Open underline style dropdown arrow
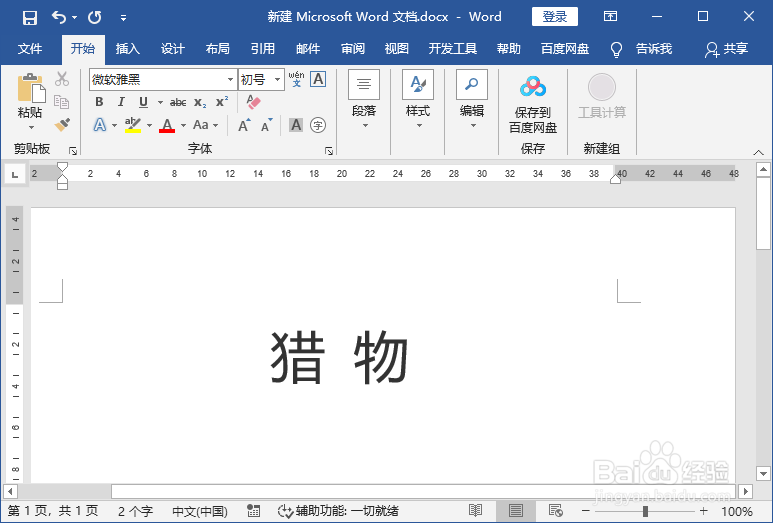773x523 pixels. coord(160,103)
